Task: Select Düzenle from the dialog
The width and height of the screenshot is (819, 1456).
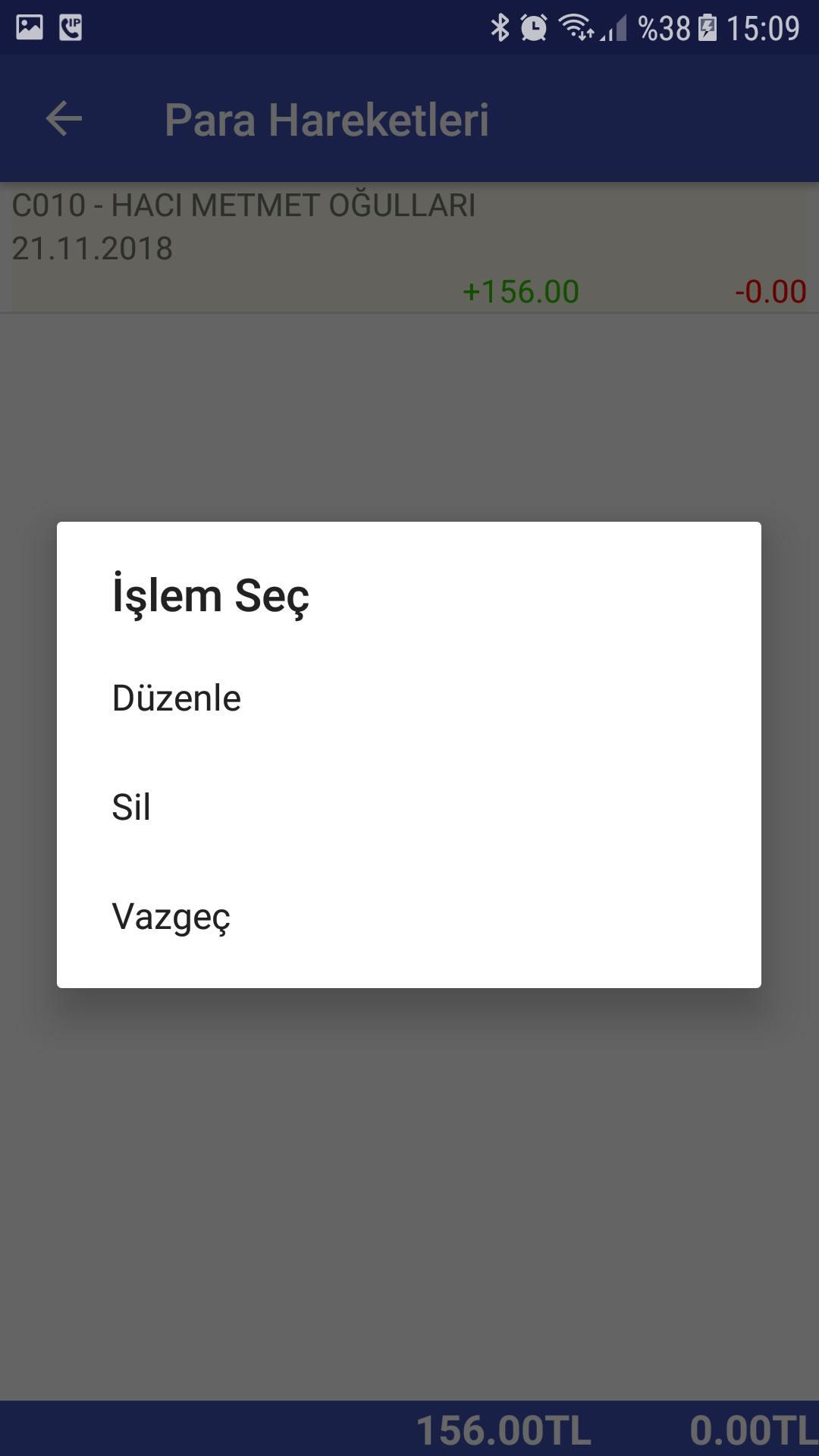Action: pos(409,698)
